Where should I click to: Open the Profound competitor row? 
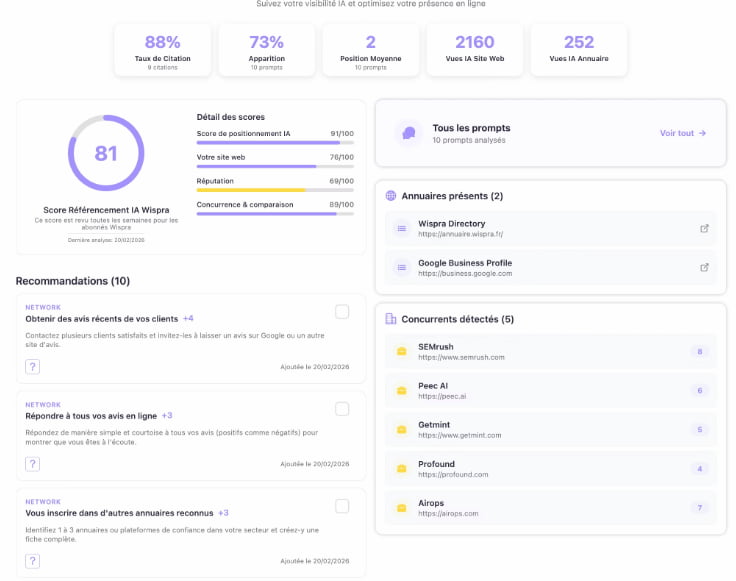click(551, 468)
